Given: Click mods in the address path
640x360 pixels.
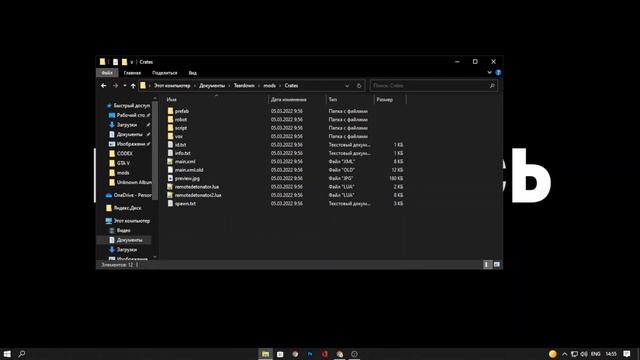Looking at the screenshot, I should (269, 86).
